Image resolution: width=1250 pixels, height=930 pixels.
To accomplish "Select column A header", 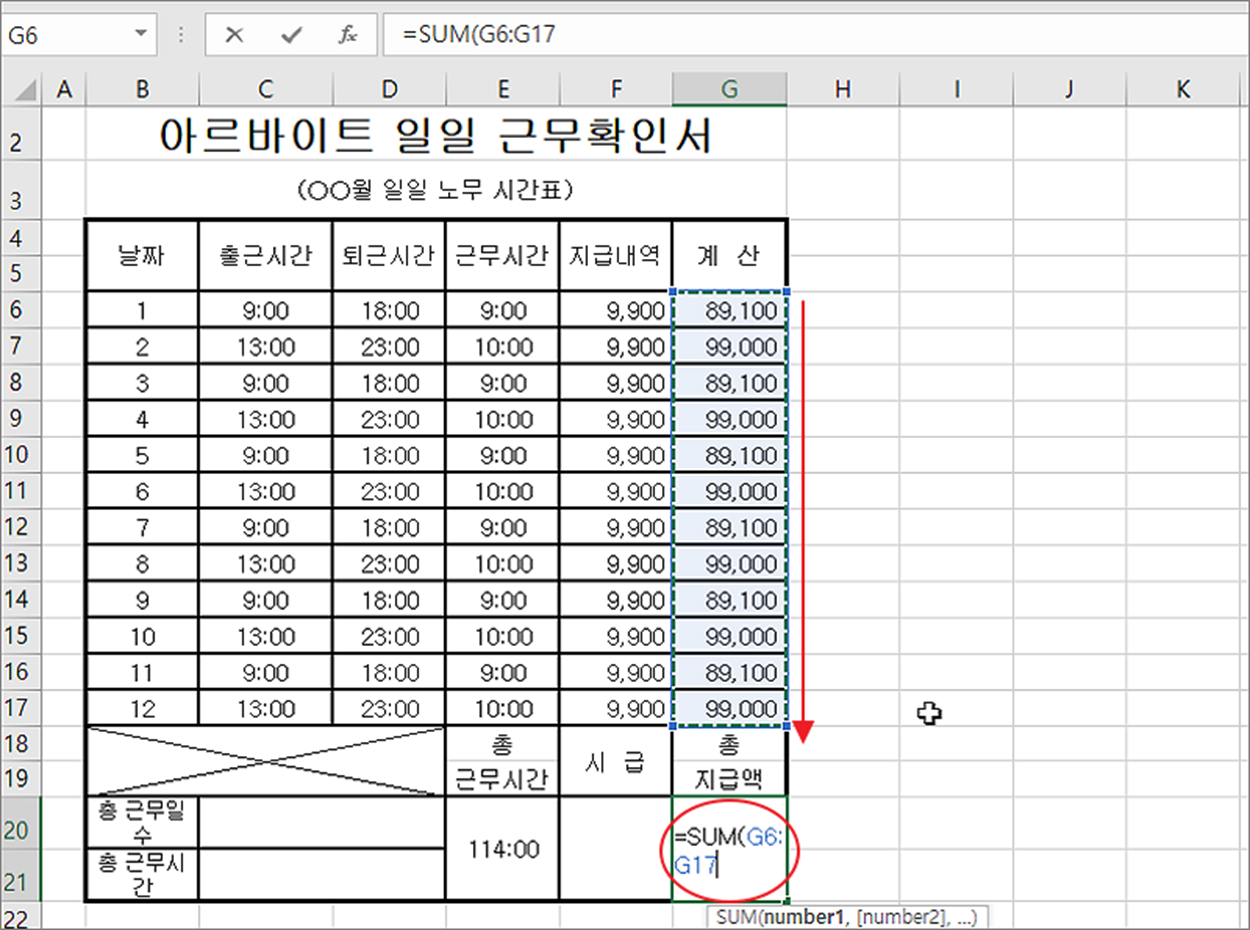I will coord(65,90).
